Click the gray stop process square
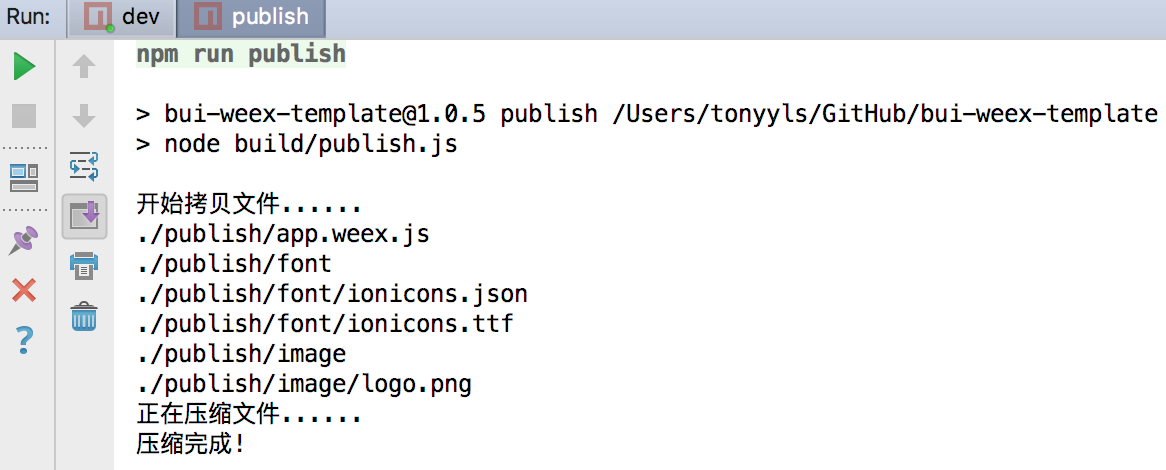The width and height of the screenshot is (1166, 470). pos(24,115)
